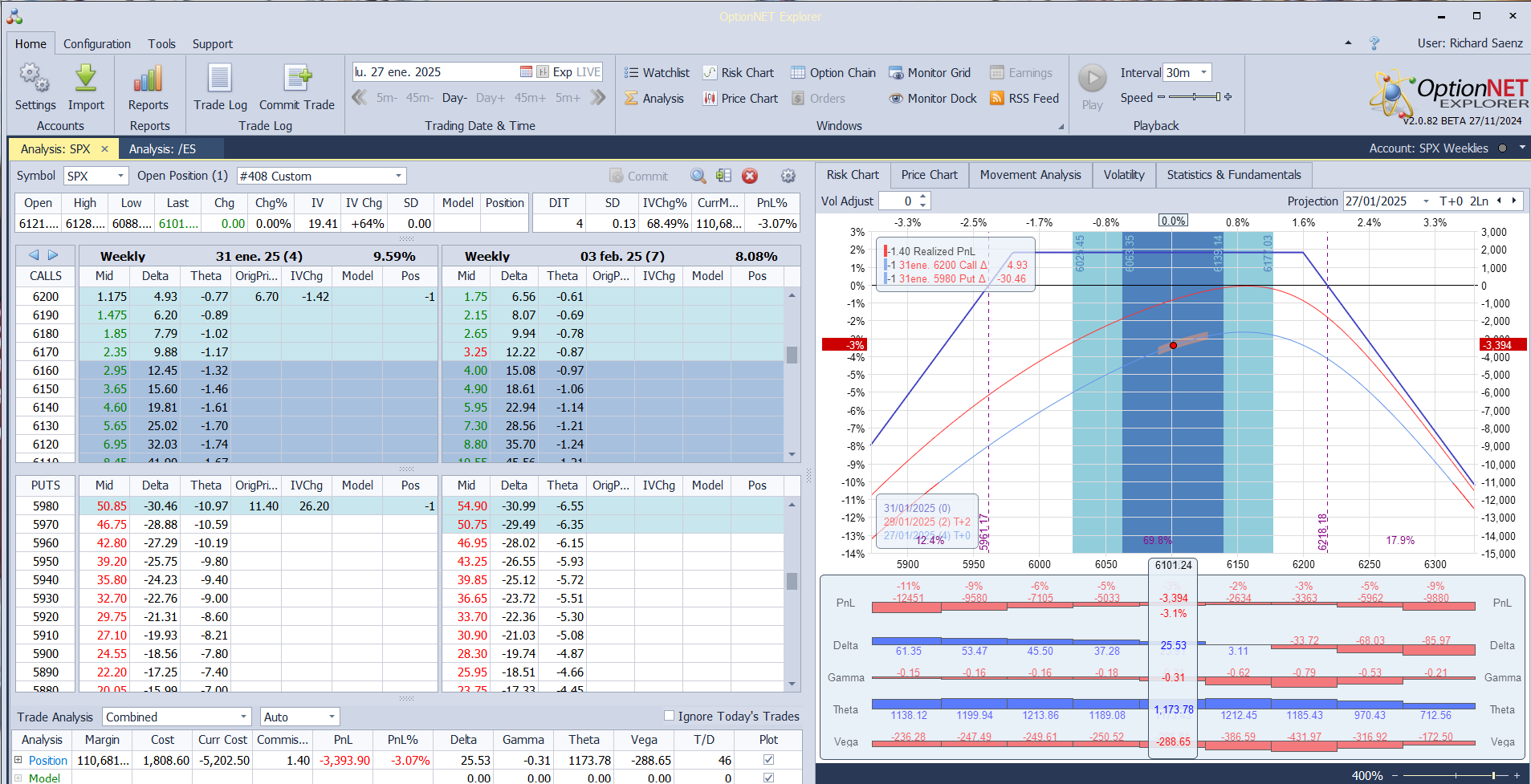Click the Model link in analysis table
The width and height of the screenshot is (1531, 784).
pos(44,778)
